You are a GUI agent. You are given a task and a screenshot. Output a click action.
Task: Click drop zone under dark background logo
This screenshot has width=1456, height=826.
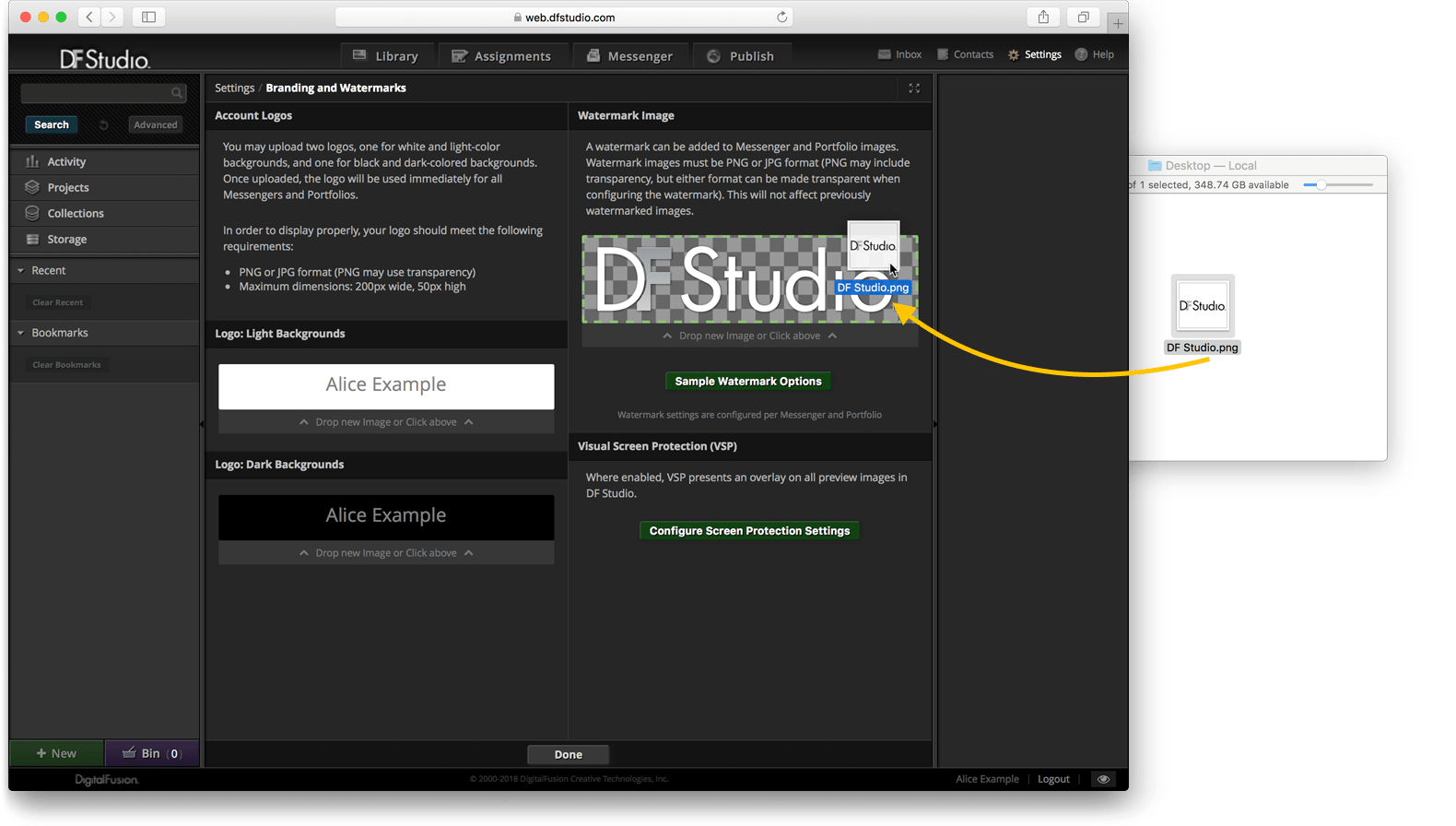(x=386, y=553)
